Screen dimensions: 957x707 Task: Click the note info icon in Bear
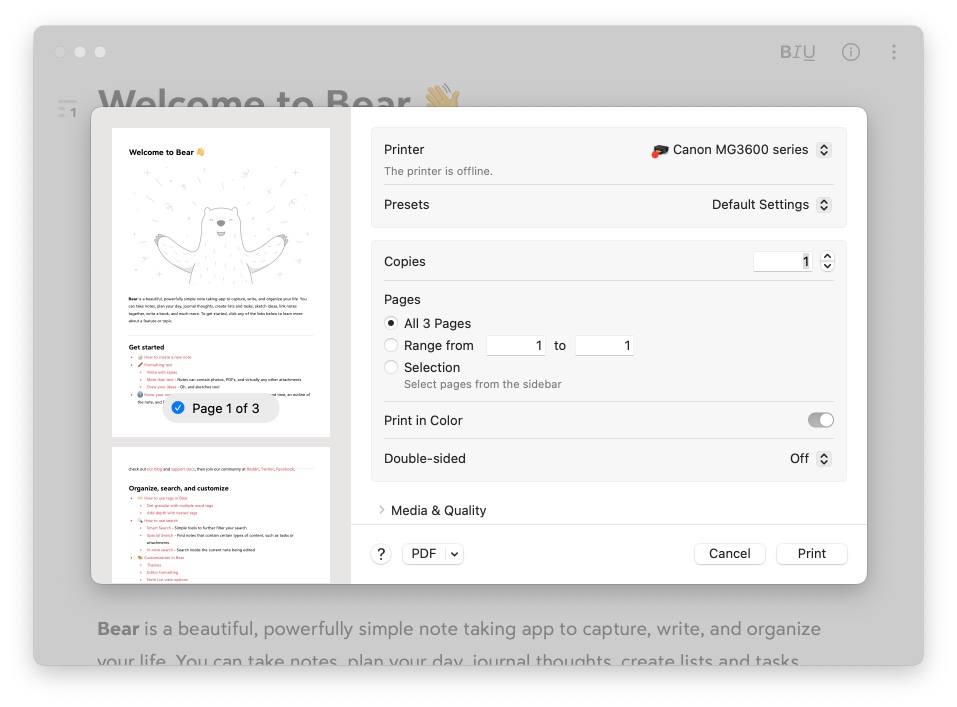[851, 53]
